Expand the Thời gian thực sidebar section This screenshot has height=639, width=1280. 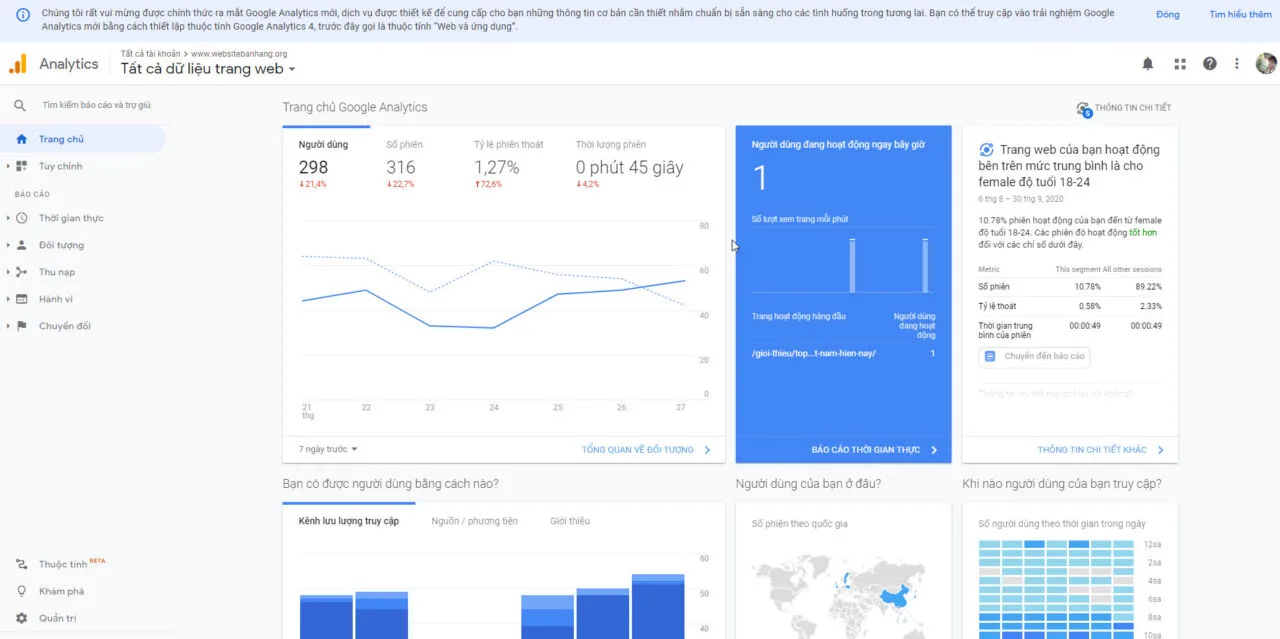(x=8, y=218)
